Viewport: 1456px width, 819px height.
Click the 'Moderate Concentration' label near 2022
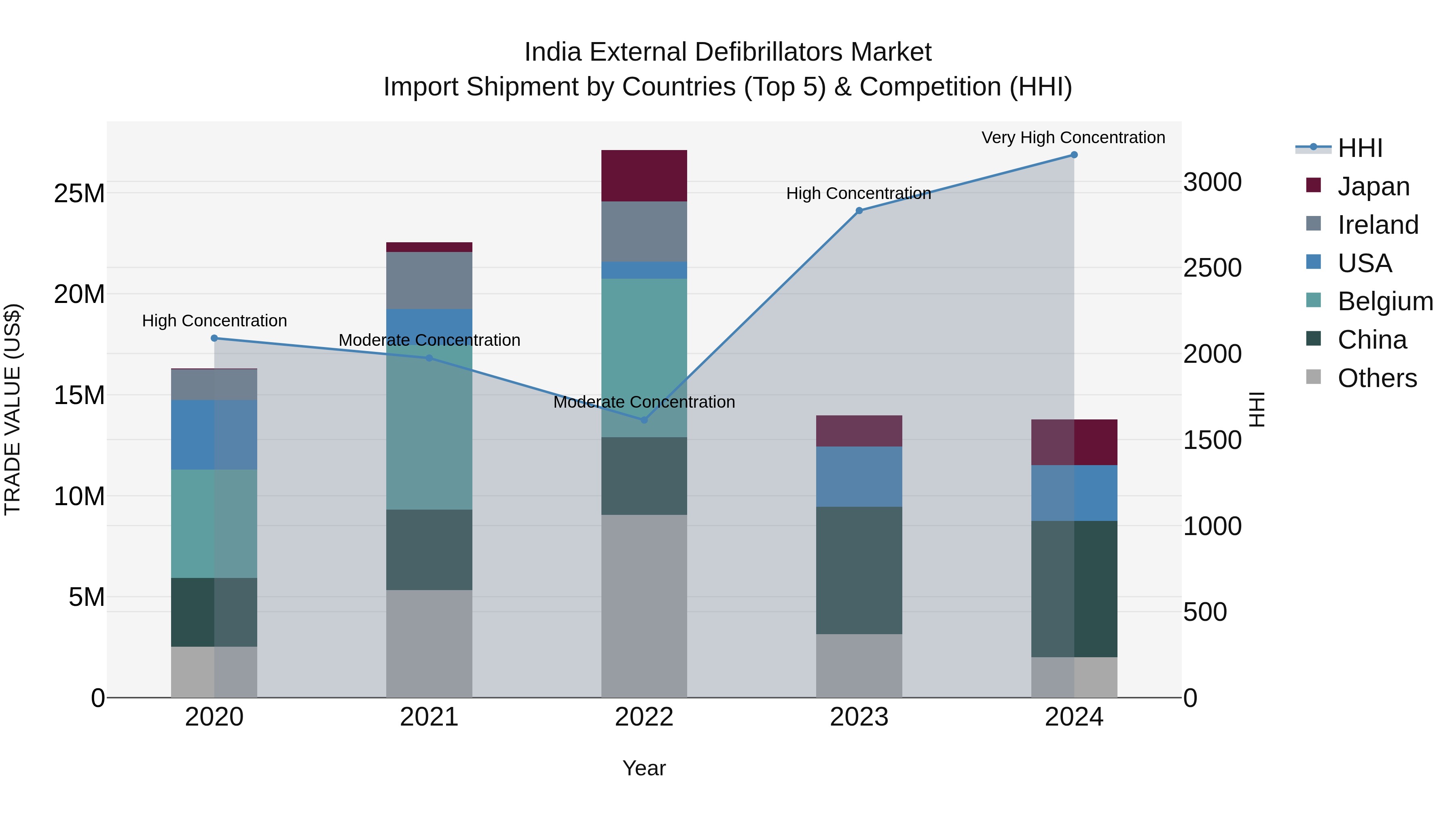point(644,402)
